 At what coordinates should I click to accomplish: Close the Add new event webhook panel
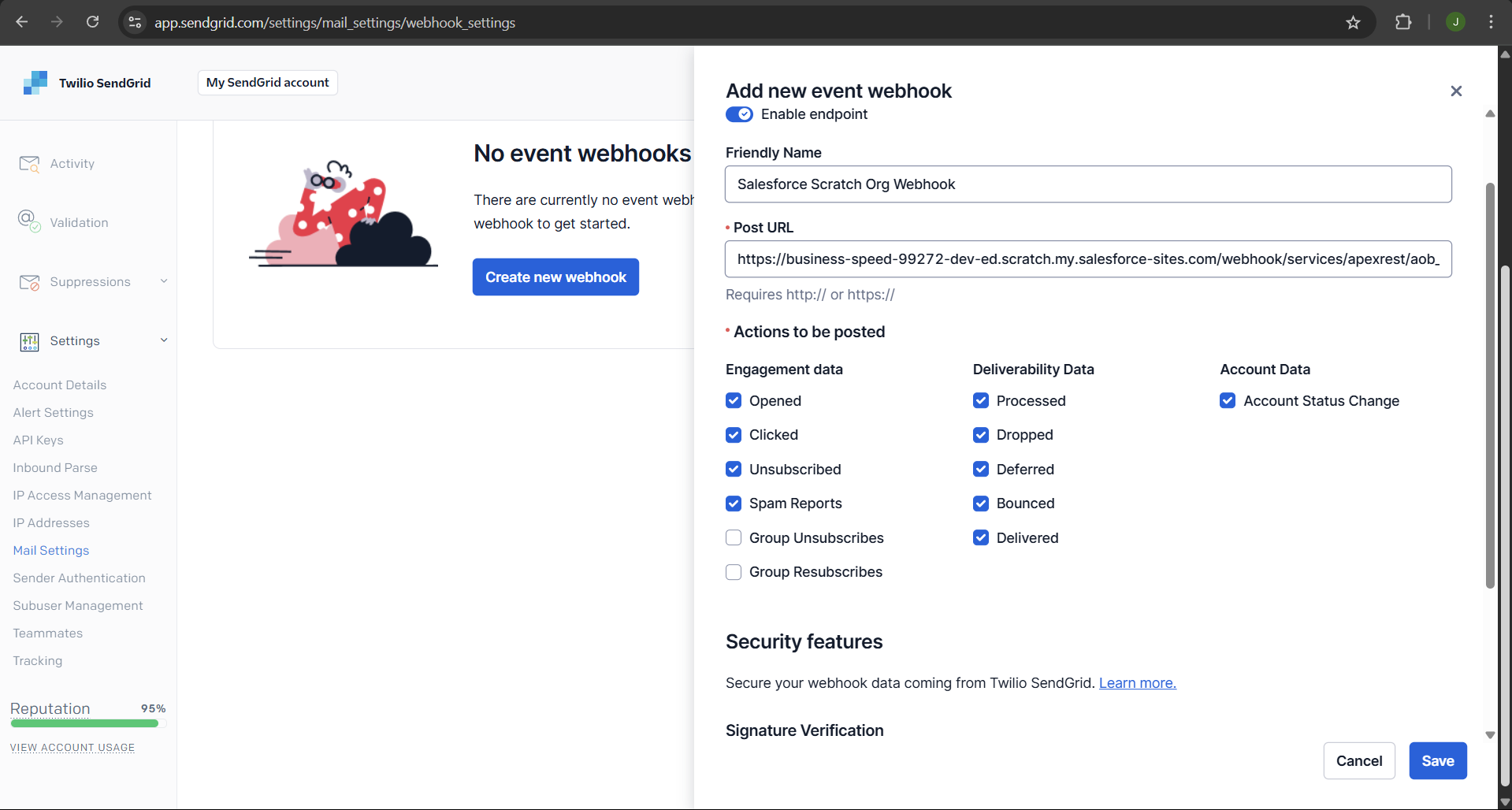click(x=1456, y=91)
